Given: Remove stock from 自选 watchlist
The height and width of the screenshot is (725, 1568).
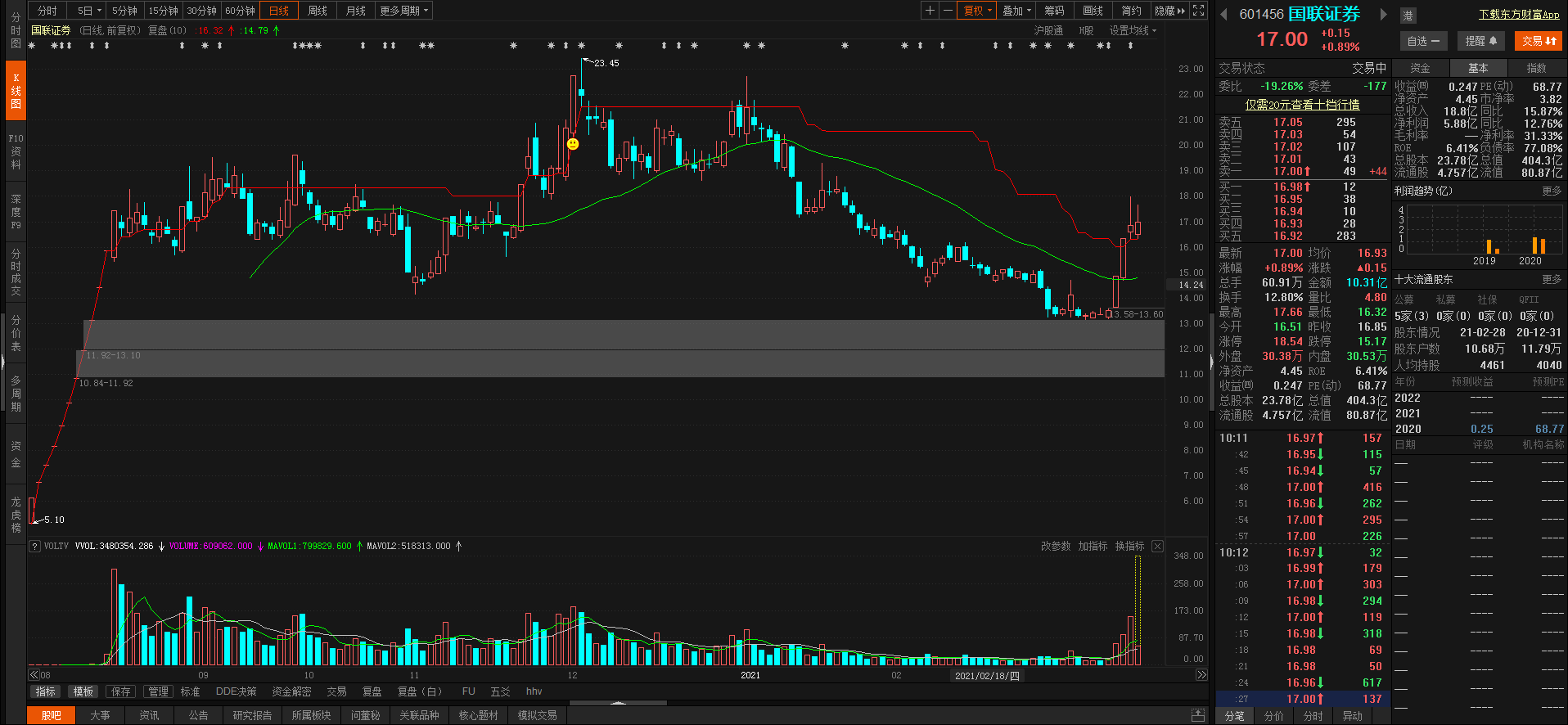Looking at the screenshot, I should tap(1423, 41).
